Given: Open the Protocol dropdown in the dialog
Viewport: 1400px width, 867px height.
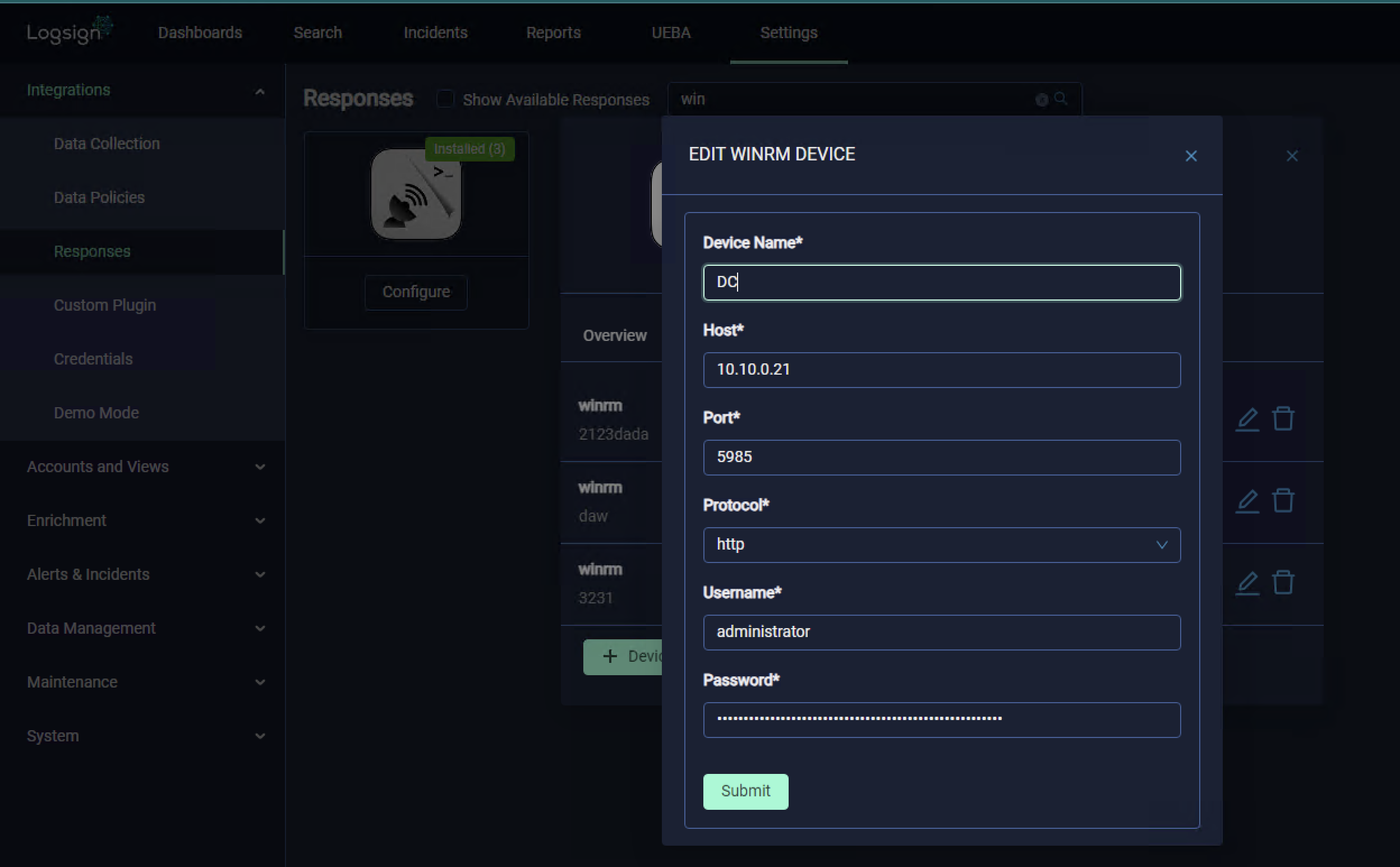Looking at the screenshot, I should [941, 545].
